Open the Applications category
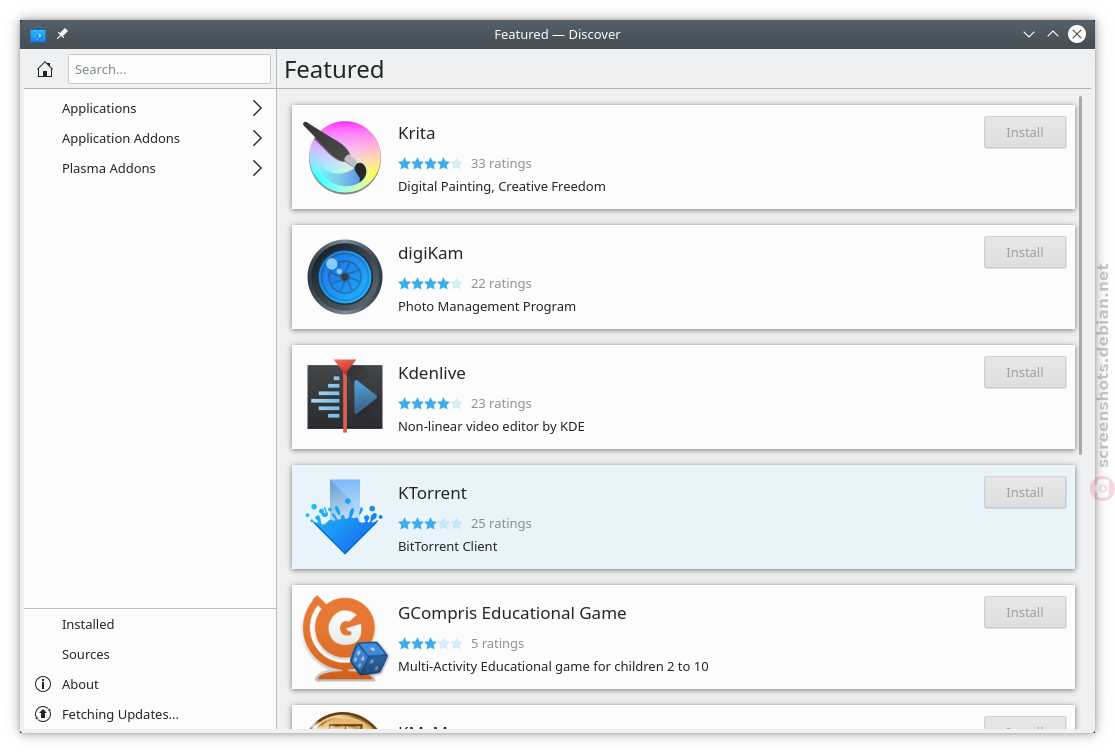 (x=150, y=108)
